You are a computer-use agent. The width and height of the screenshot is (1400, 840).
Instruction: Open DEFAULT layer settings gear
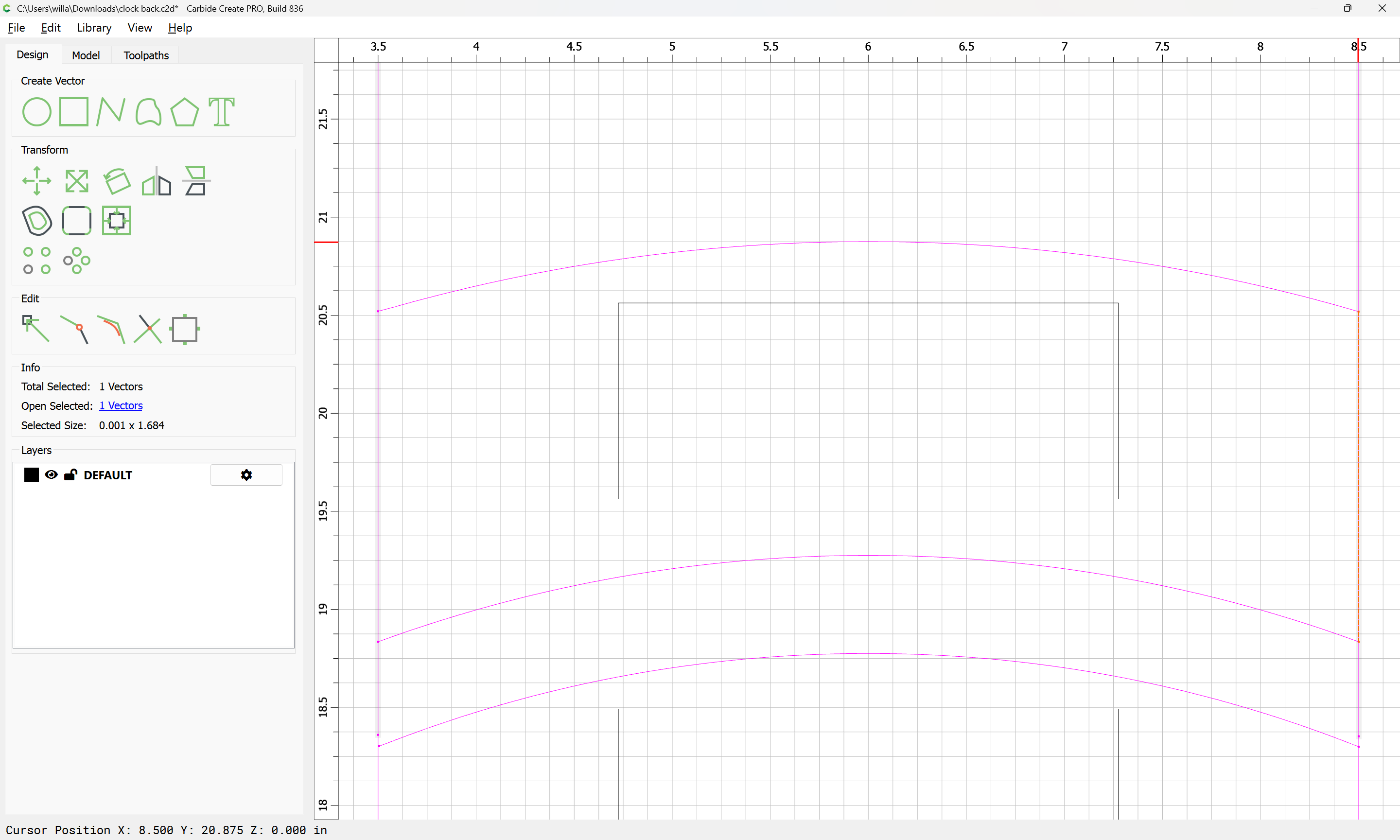pos(246,475)
